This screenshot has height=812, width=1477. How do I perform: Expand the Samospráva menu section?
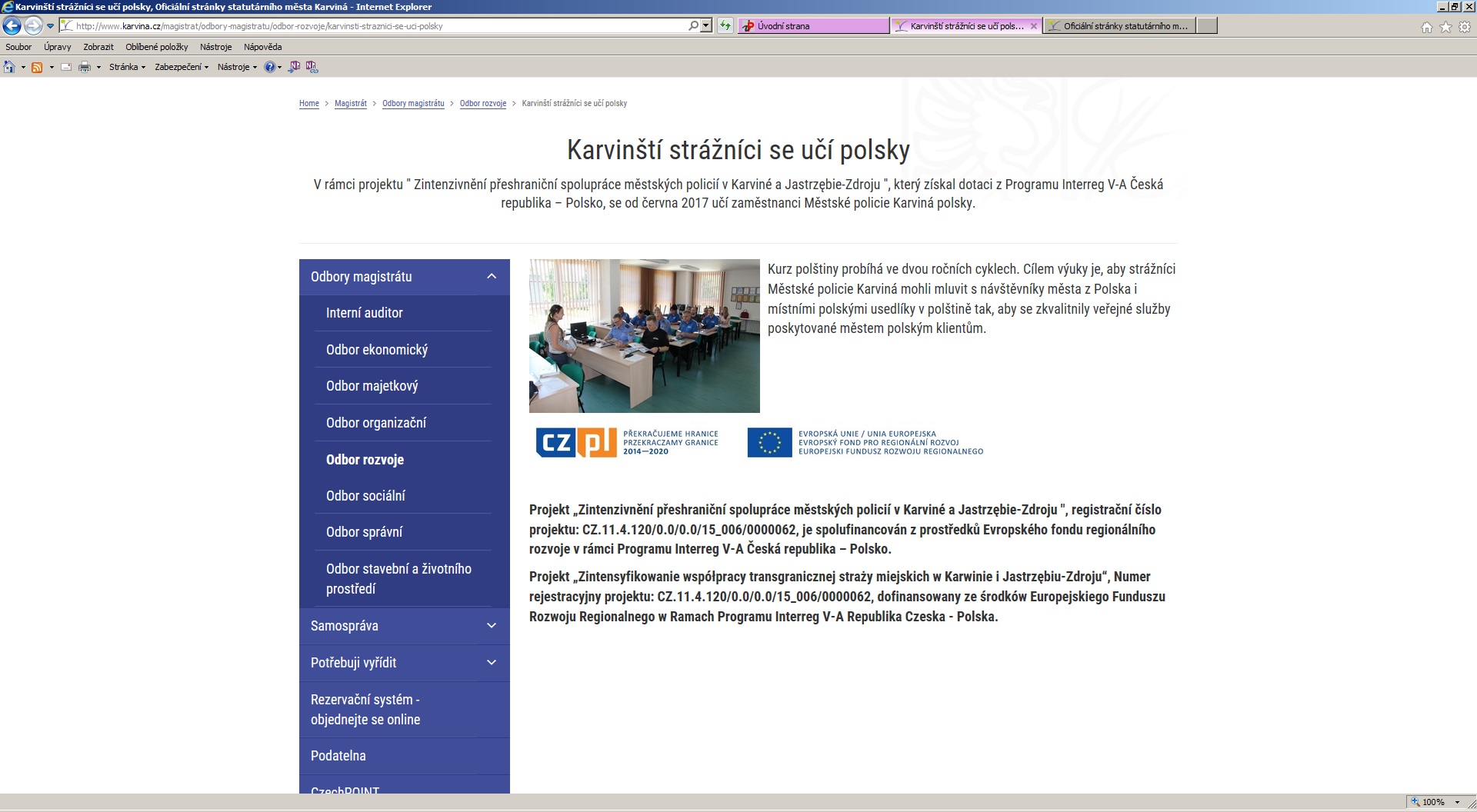(x=492, y=626)
